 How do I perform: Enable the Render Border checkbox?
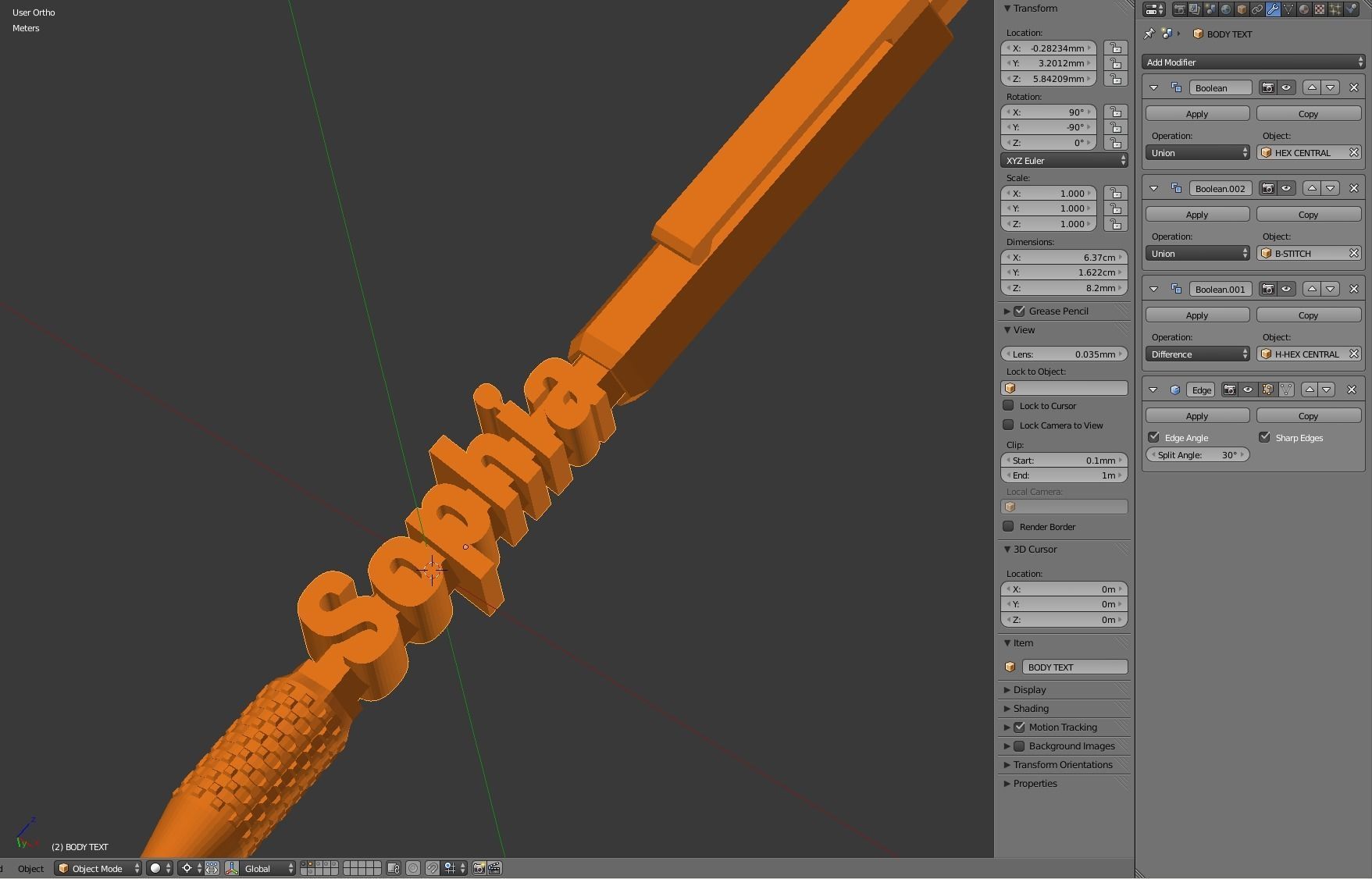[x=1009, y=526]
